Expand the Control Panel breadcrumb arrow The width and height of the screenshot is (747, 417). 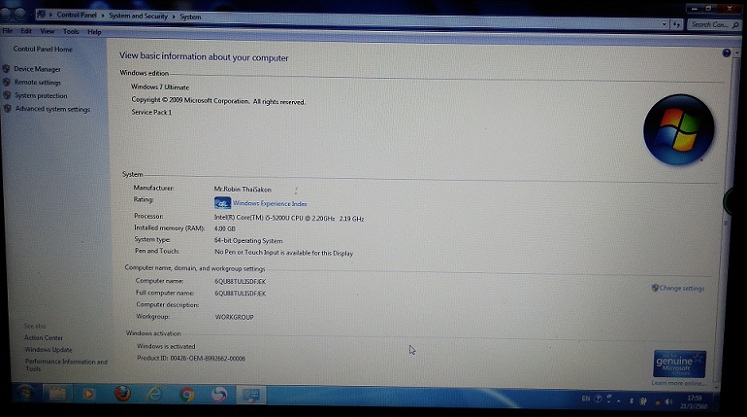pos(102,16)
